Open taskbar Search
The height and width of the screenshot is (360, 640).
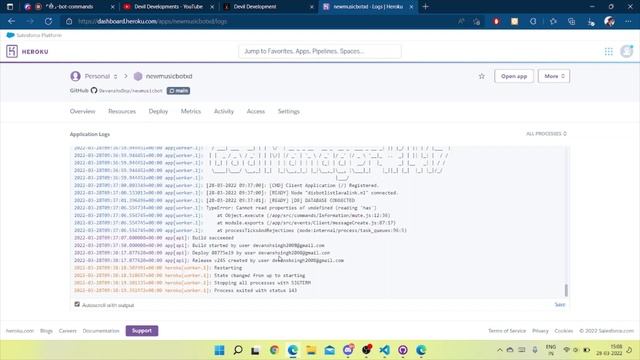(238, 350)
